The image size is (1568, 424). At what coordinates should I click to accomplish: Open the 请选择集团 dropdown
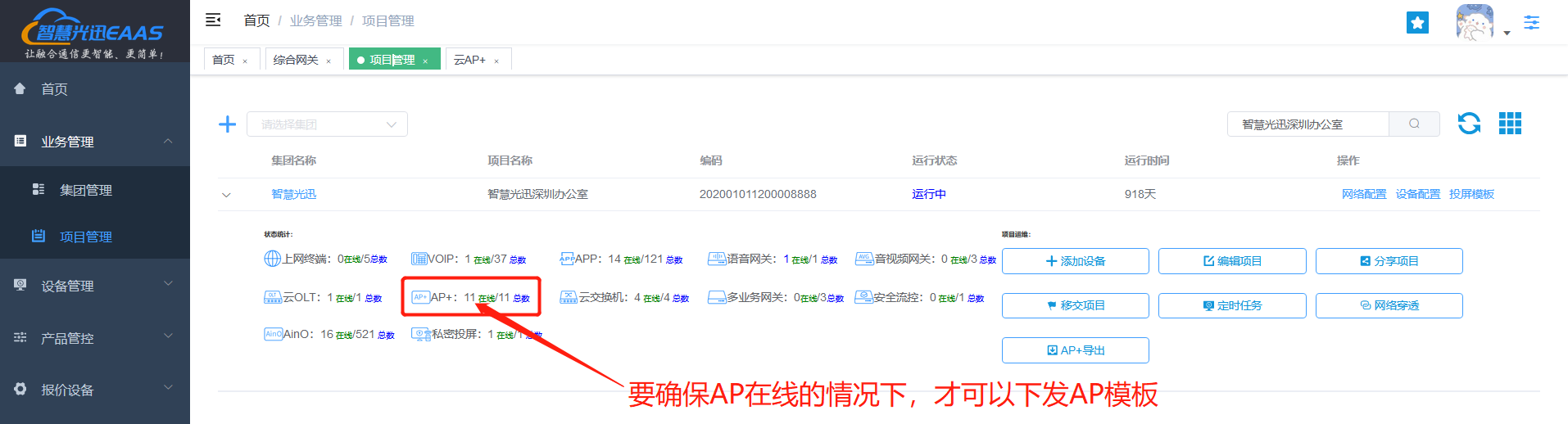[327, 124]
